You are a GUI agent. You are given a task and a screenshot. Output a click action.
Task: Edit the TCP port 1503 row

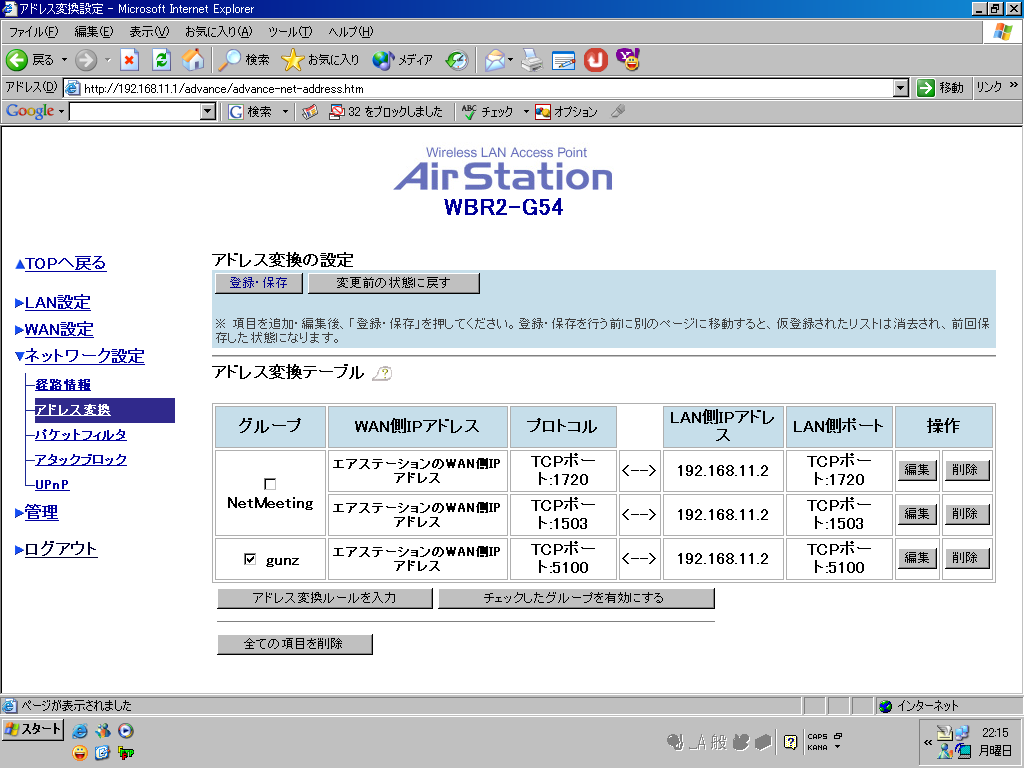click(917, 514)
